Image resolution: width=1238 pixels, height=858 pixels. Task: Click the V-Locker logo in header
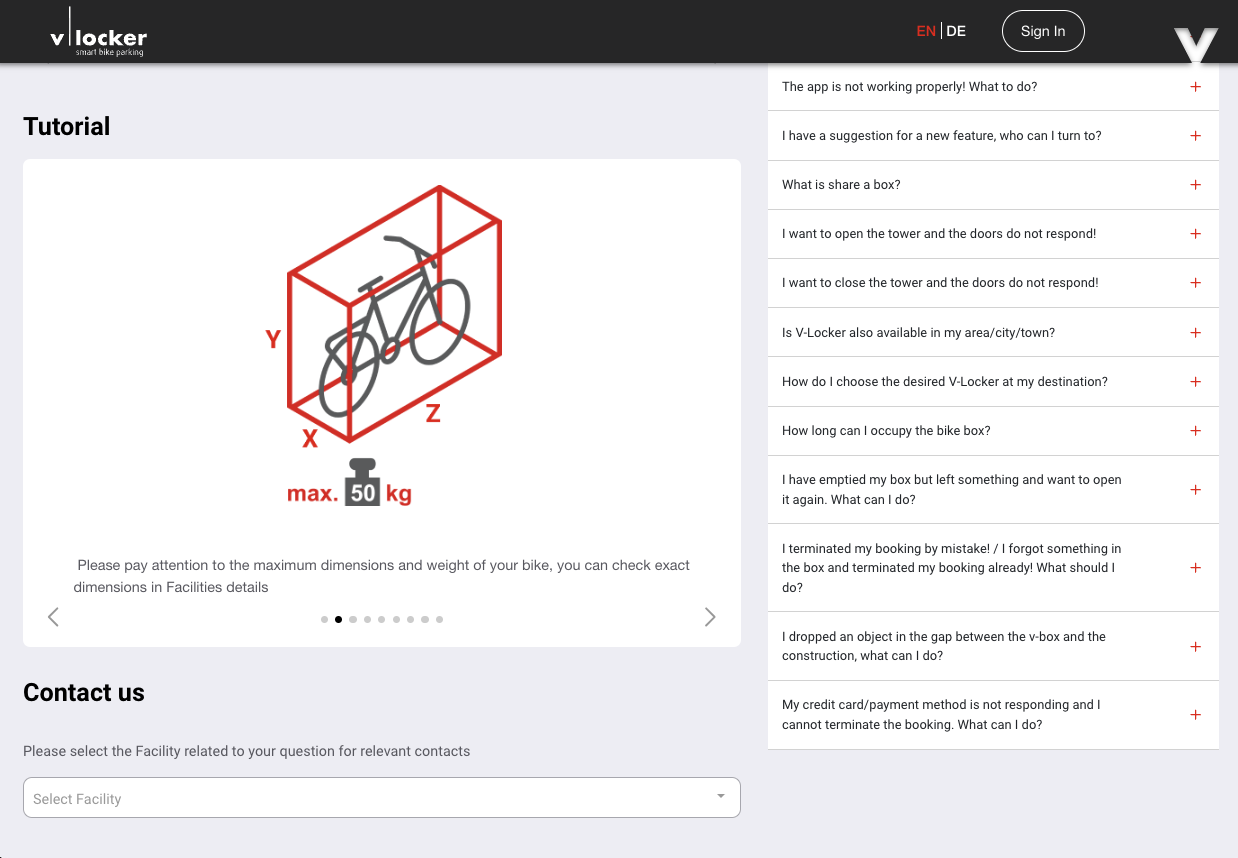tap(98, 36)
